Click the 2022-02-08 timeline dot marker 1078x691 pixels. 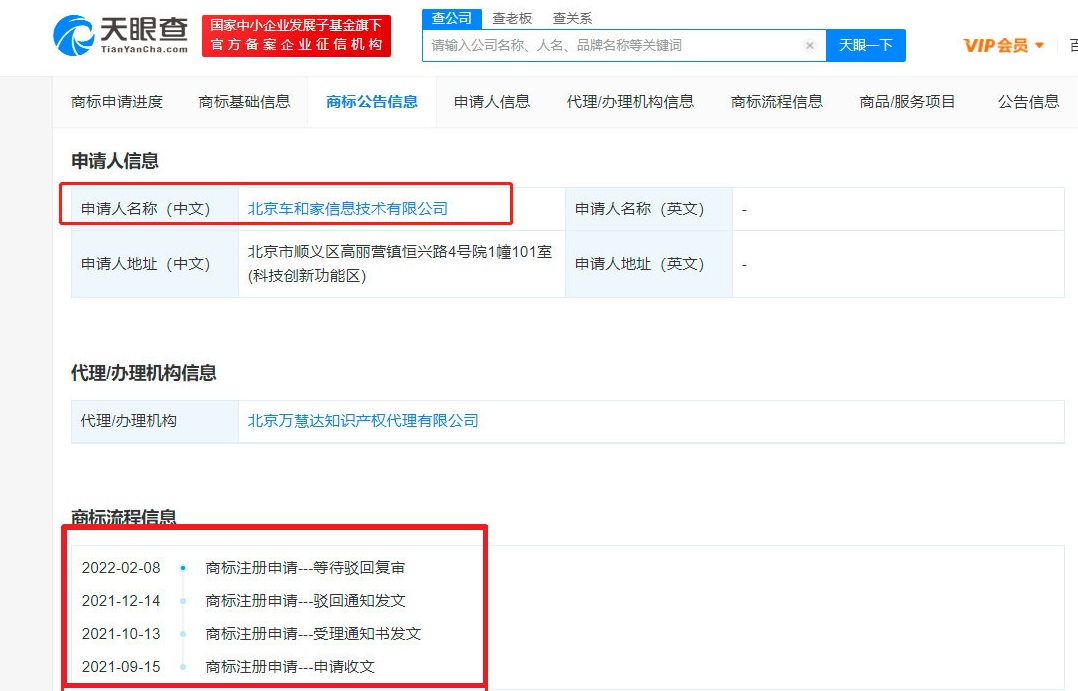[183, 568]
